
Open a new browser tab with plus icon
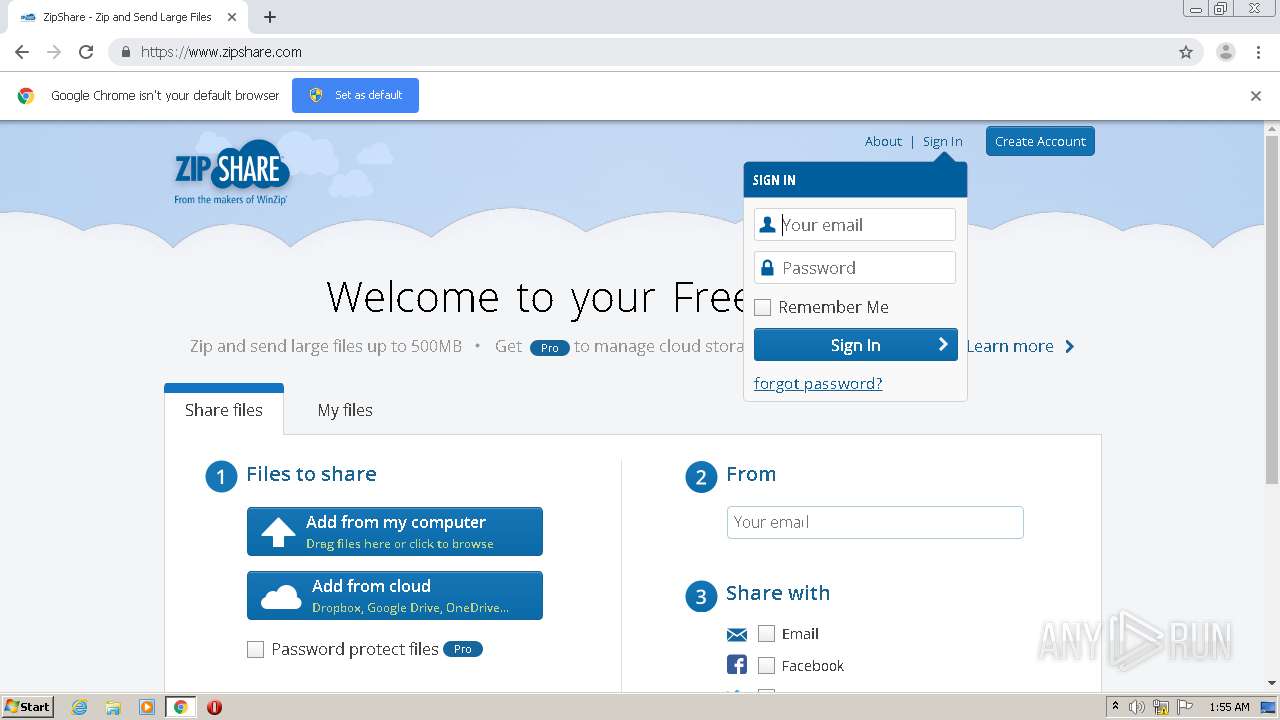pos(270,17)
